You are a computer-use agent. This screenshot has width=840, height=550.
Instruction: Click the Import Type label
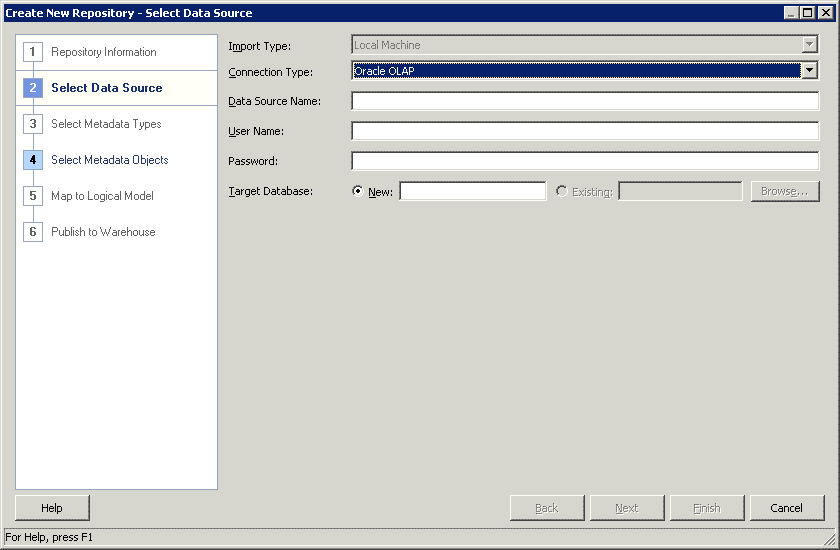pos(259,46)
